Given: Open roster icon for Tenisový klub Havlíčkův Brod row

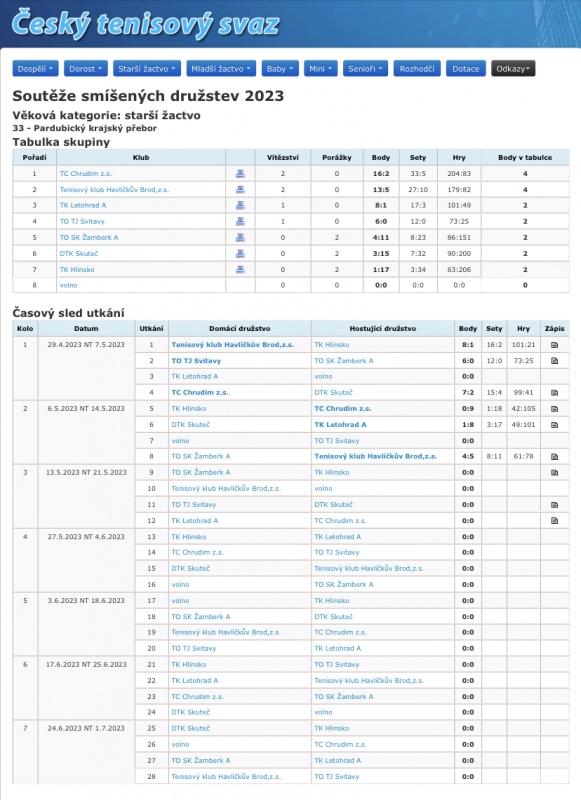Looking at the screenshot, I should [x=240, y=189].
